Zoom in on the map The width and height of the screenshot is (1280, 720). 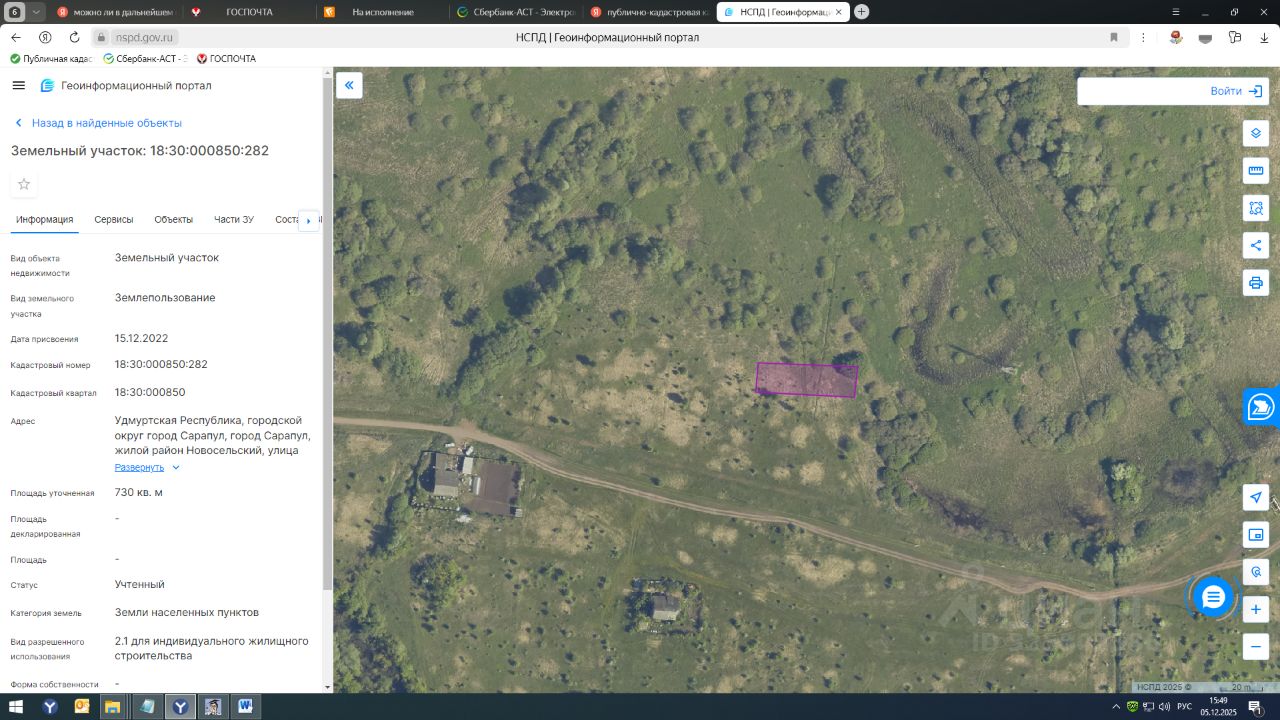click(1256, 609)
